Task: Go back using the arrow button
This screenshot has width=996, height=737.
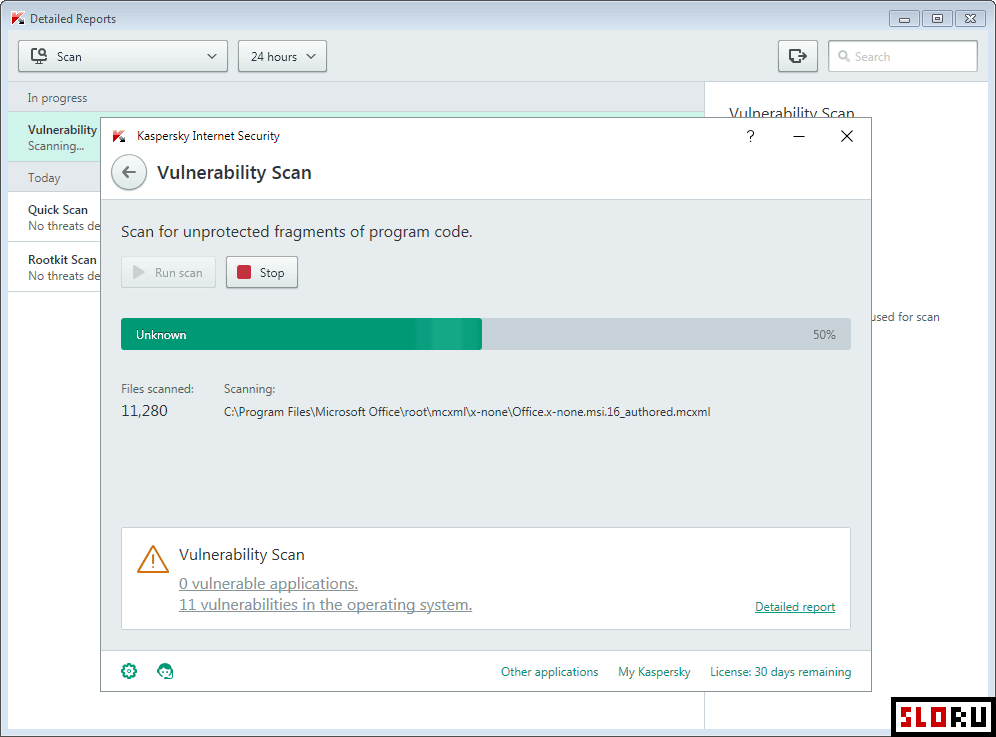Action: tap(129, 172)
